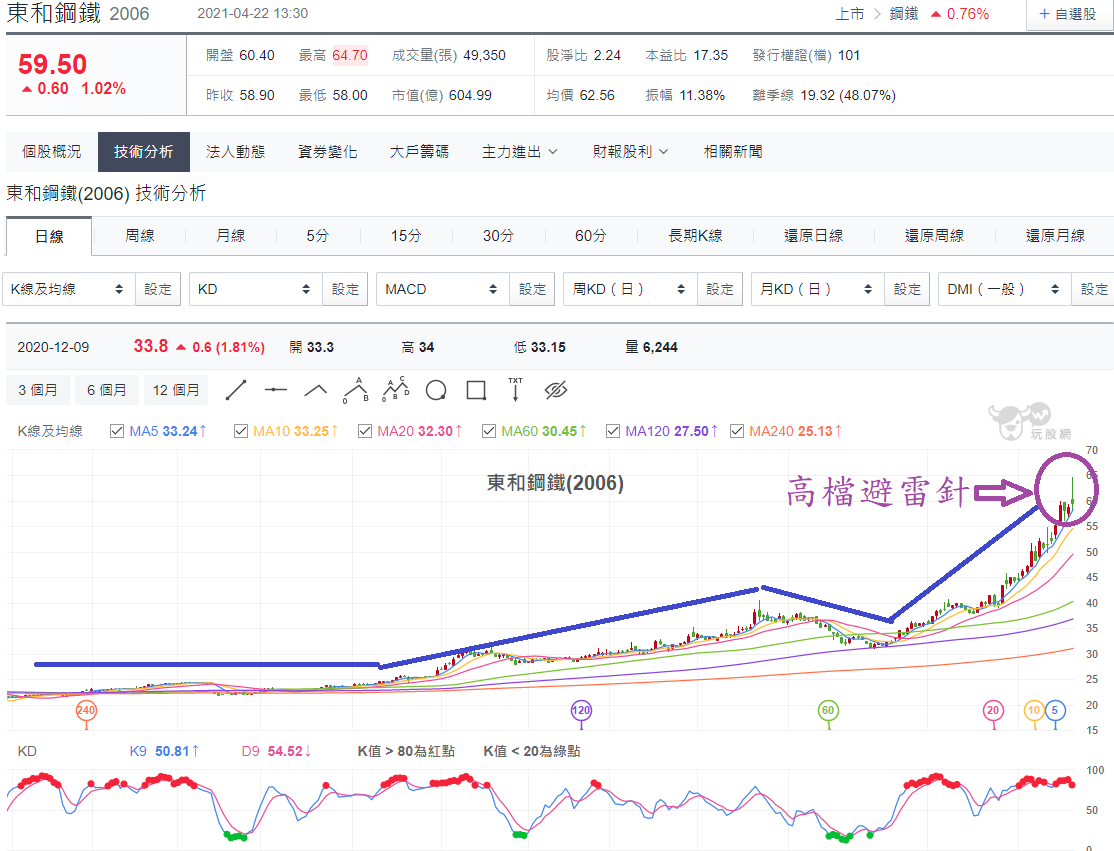The height and width of the screenshot is (851, 1114).
Task: Select the 0-A-B wave drawing tool
Action: 355,389
